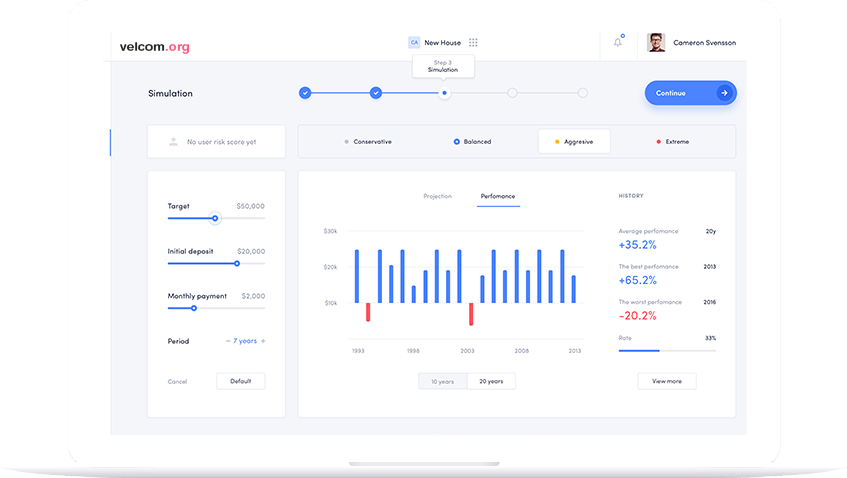The width and height of the screenshot is (847, 478).
Task: Choose the Extreme risk profile
Action: point(672,142)
